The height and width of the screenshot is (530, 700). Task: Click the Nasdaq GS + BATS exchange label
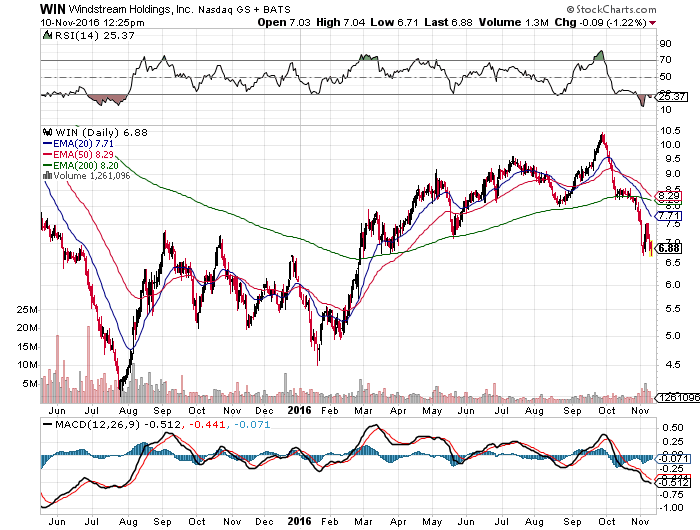(244, 9)
